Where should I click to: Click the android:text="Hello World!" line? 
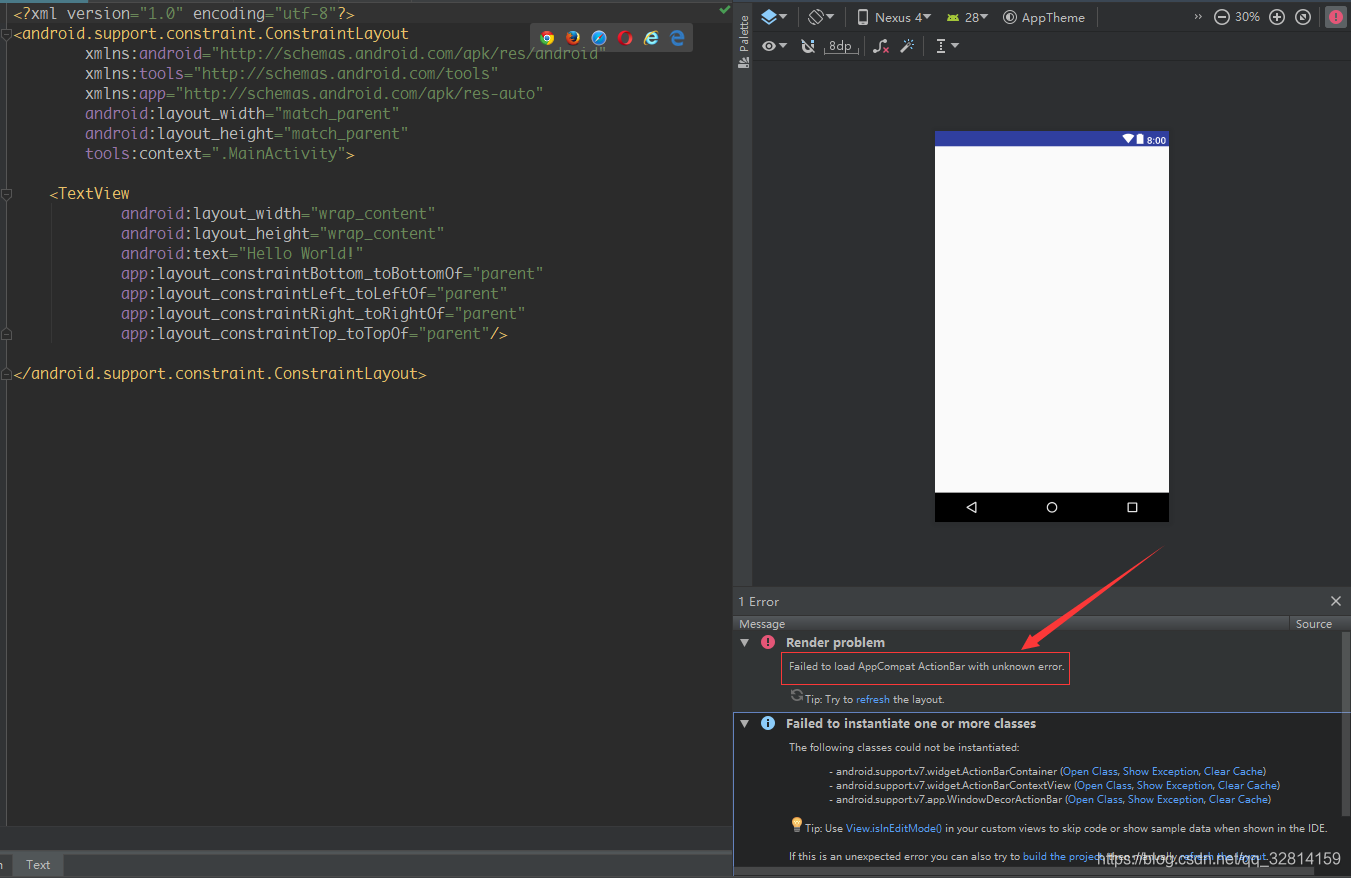click(242, 254)
